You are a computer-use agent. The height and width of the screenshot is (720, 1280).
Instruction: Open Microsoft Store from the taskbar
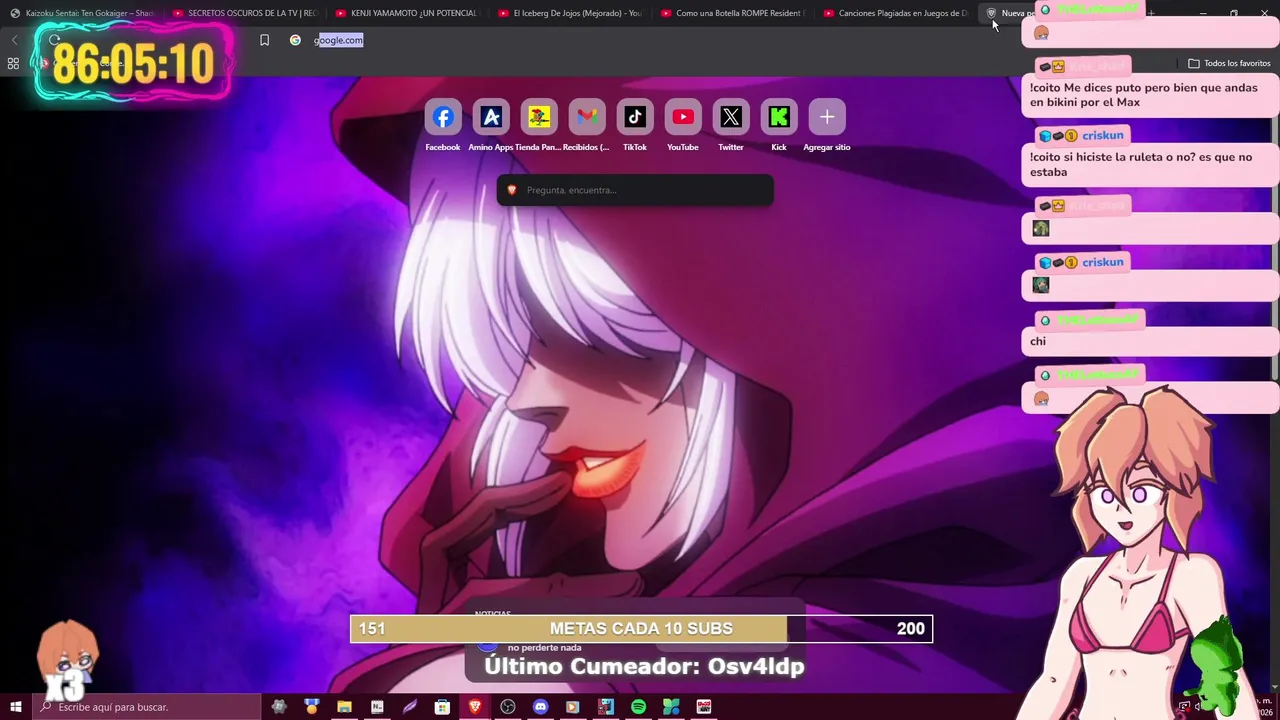(x=442, y=707)
